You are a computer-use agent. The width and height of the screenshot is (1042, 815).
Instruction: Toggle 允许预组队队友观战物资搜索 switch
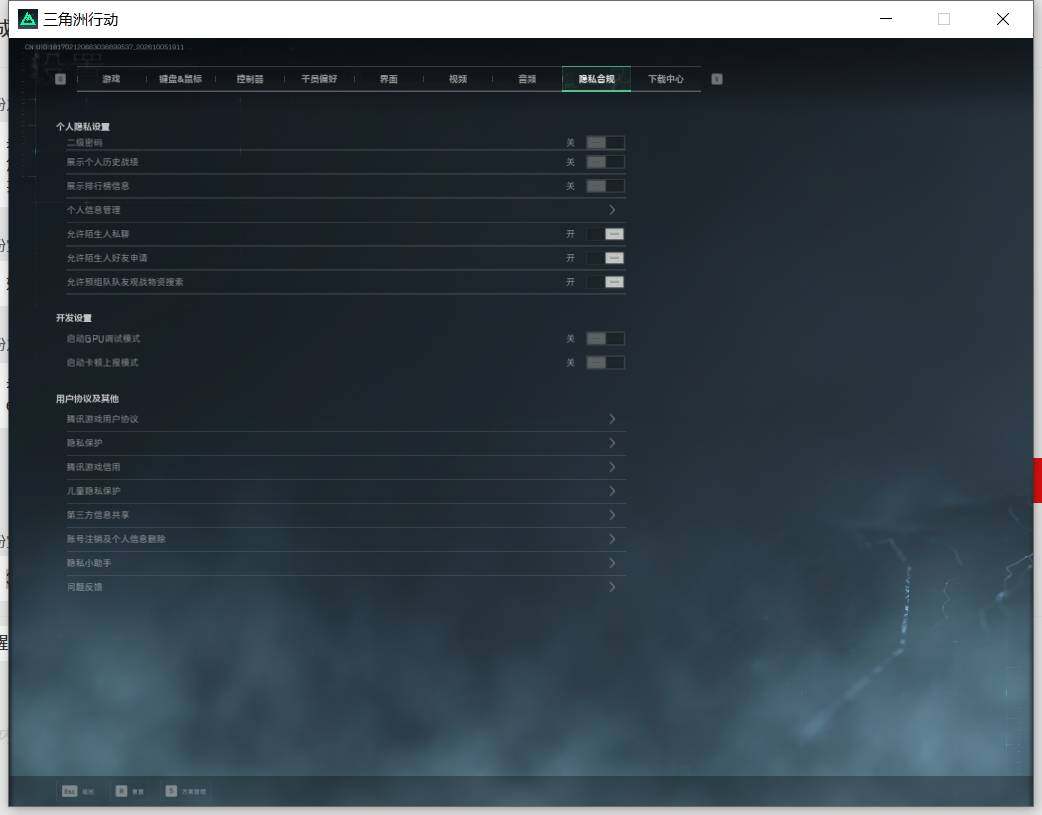pos(605,282)
